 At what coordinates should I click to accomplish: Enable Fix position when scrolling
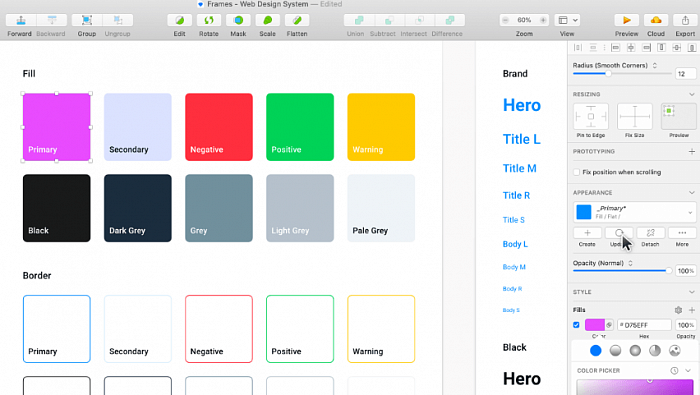(576, 172)
